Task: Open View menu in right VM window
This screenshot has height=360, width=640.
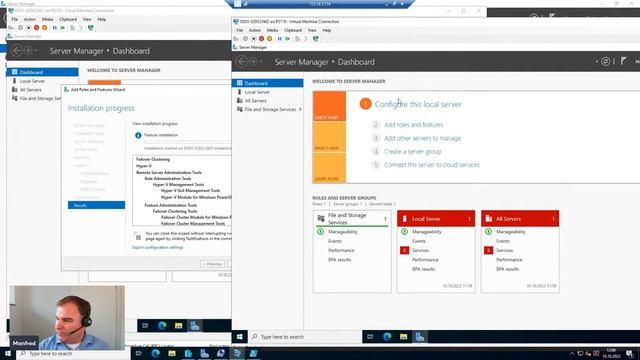Action: tap(312, 30)
